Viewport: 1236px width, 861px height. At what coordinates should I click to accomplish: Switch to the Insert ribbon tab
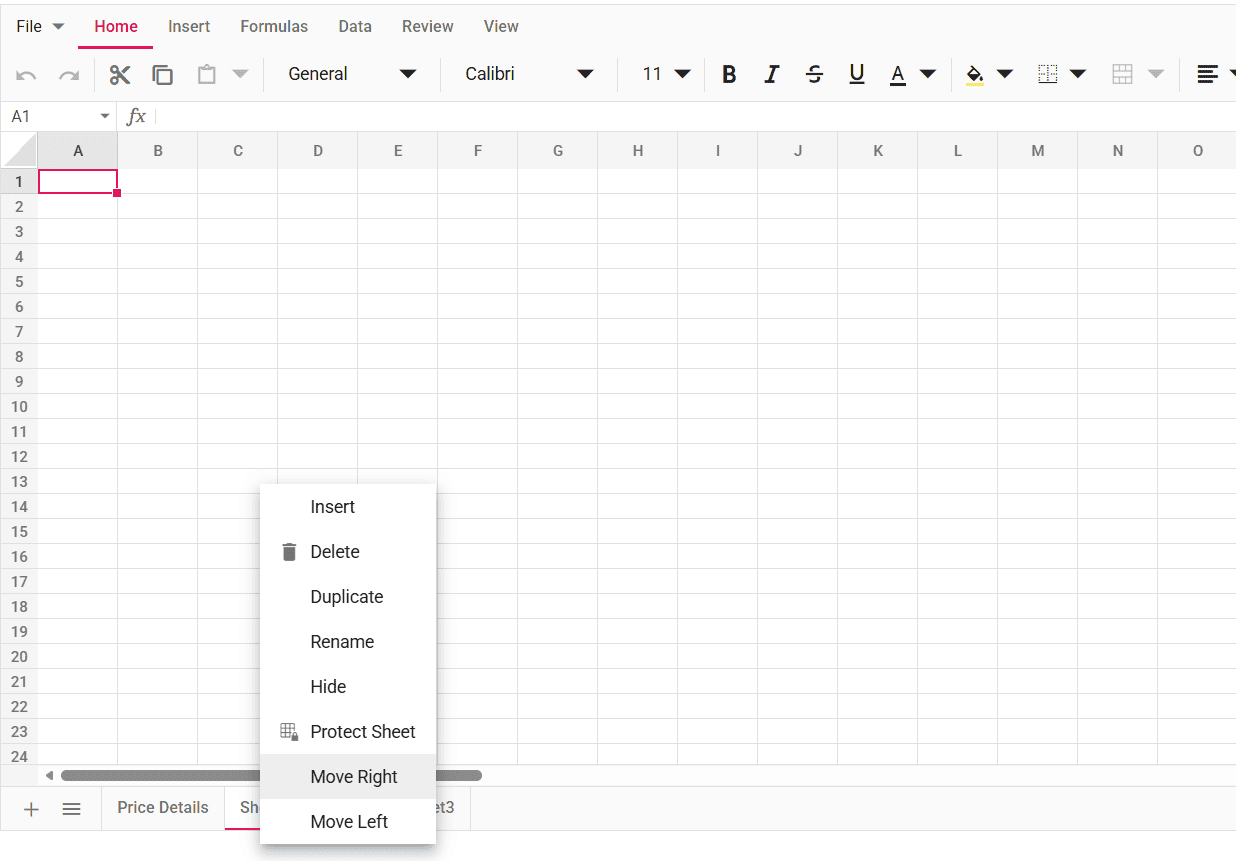tap(189, 26)
